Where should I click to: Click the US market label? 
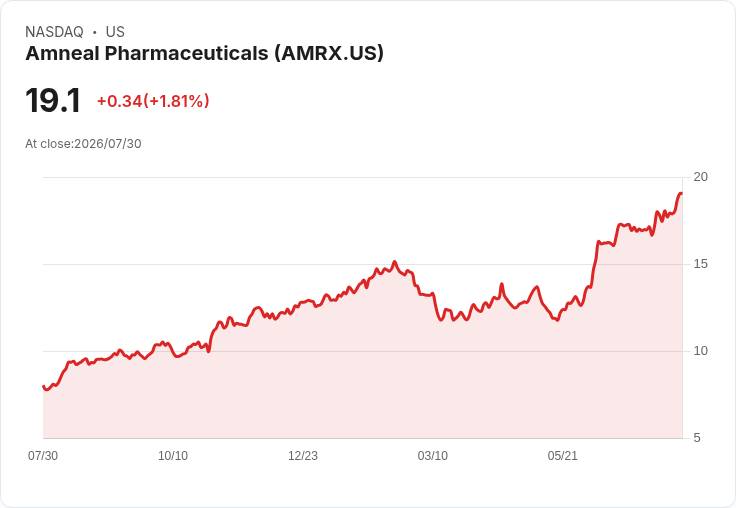pos(115,32)
